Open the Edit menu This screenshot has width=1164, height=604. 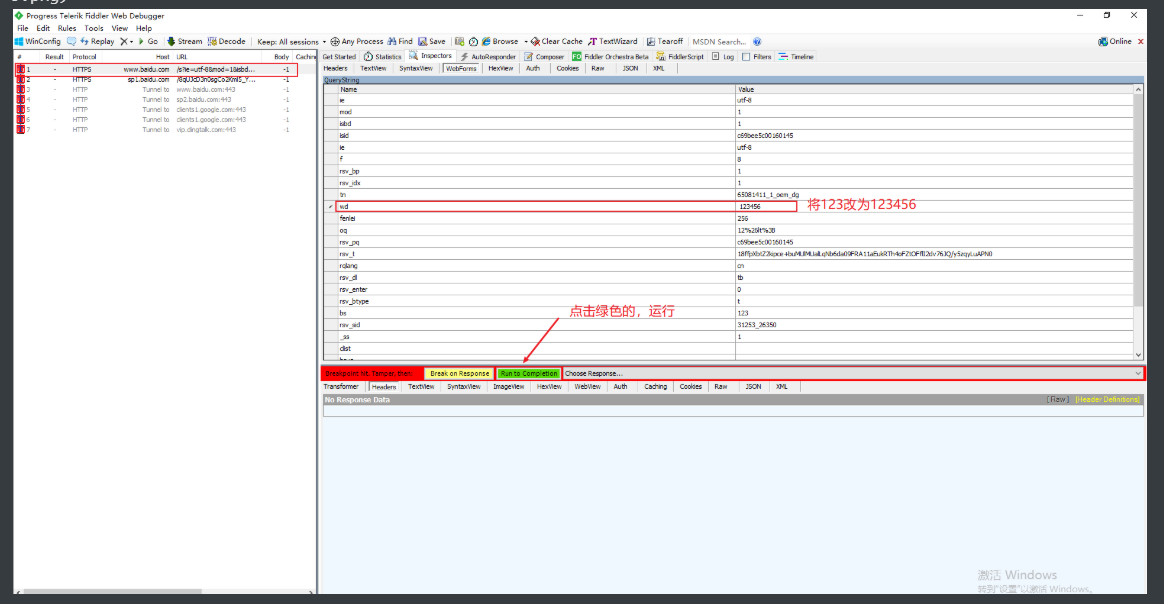coord(43,28)
